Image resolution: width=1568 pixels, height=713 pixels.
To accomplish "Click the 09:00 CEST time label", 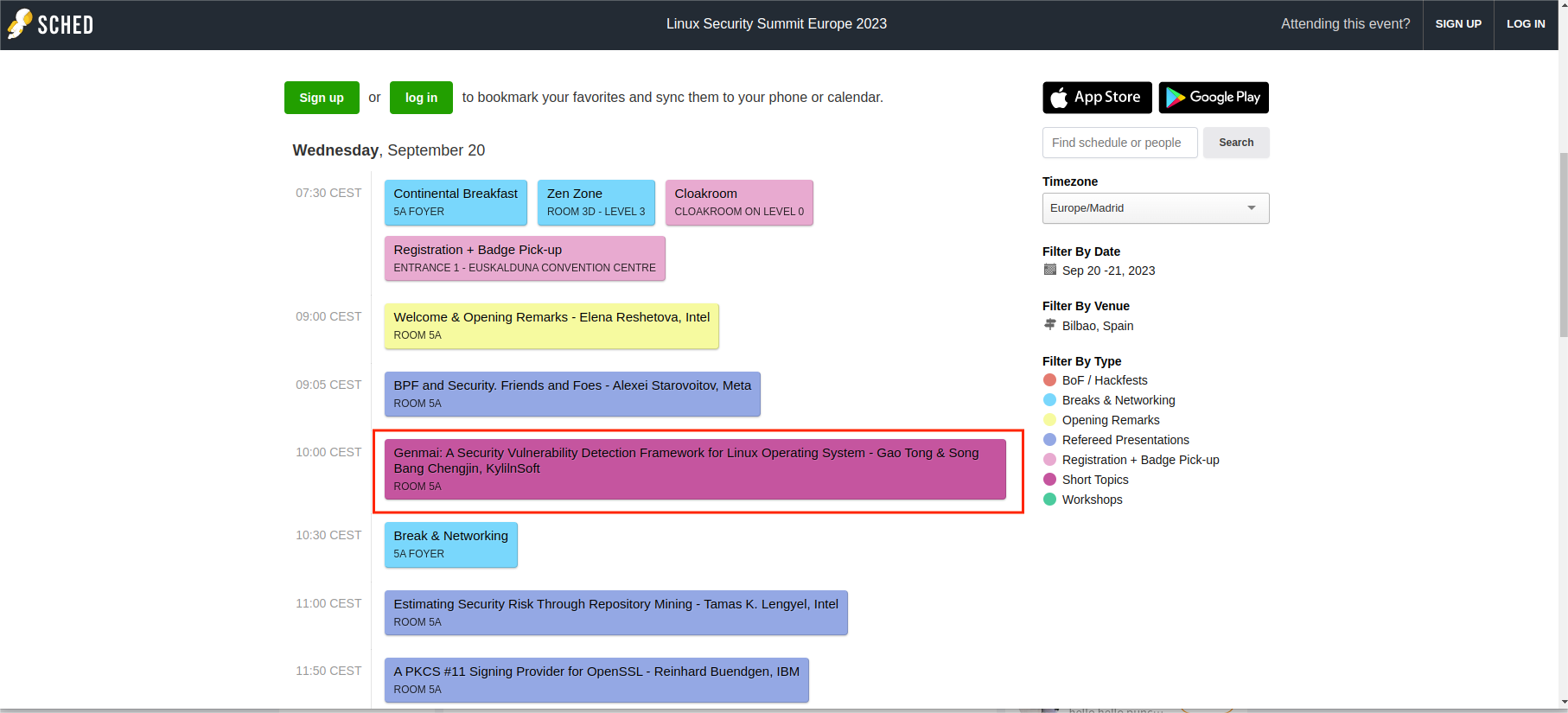I will pyautogui.click(x=328, y=316).
